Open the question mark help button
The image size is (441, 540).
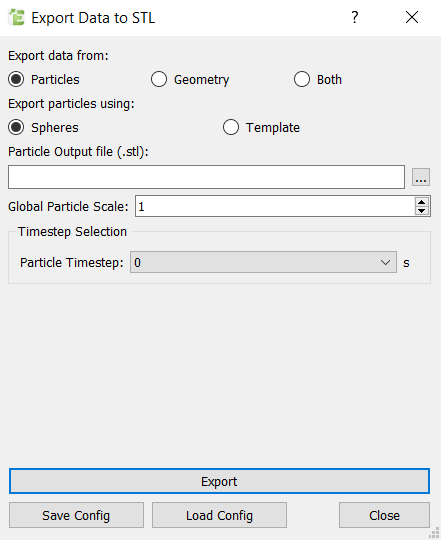(355, 17)
